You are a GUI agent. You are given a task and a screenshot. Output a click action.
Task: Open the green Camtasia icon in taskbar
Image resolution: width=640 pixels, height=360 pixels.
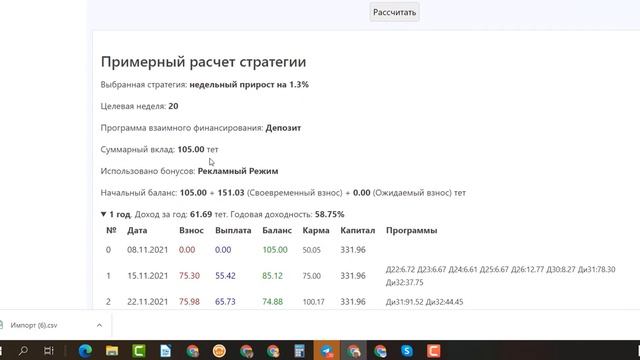pyautogui.click(x=139, y=351)
